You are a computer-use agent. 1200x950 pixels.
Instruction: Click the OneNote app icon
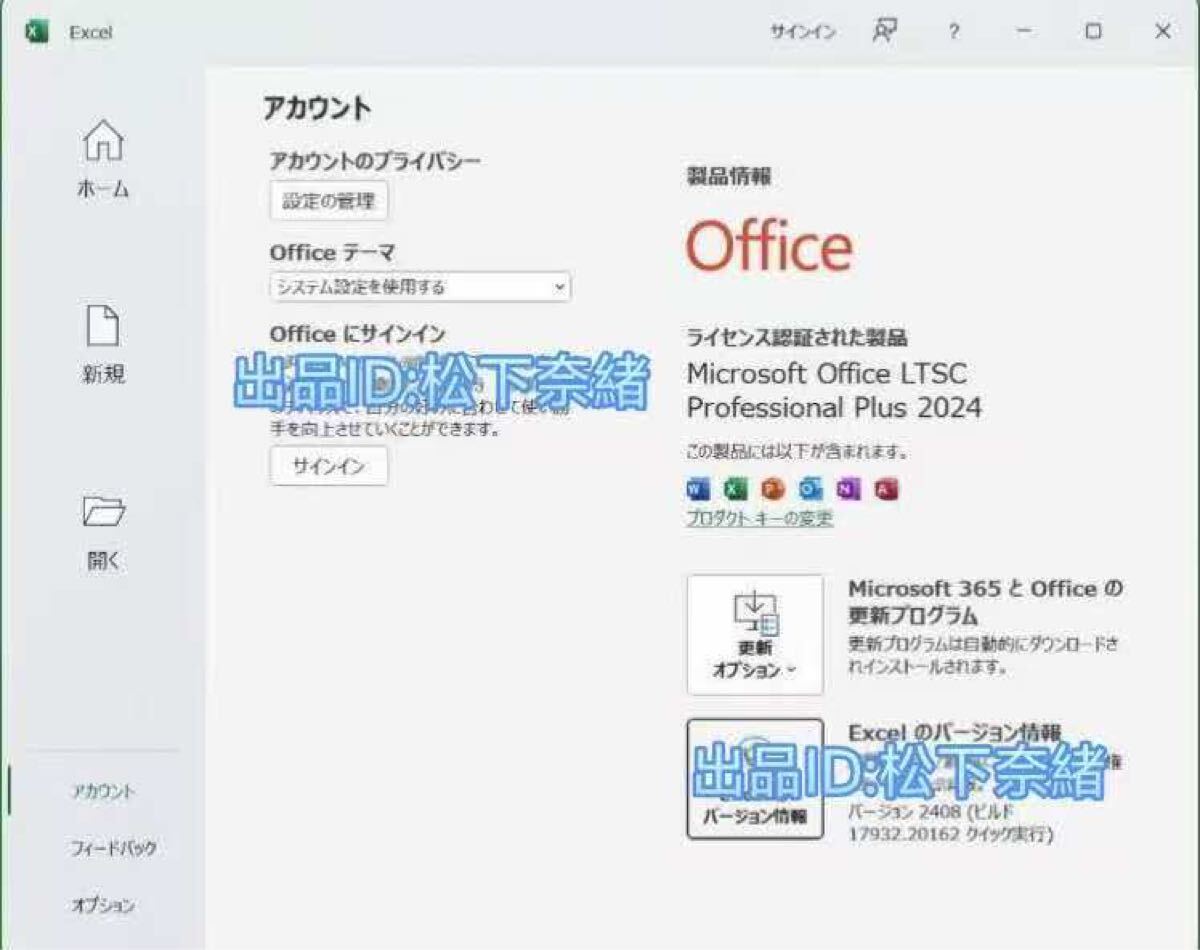(x=848, y=489)
